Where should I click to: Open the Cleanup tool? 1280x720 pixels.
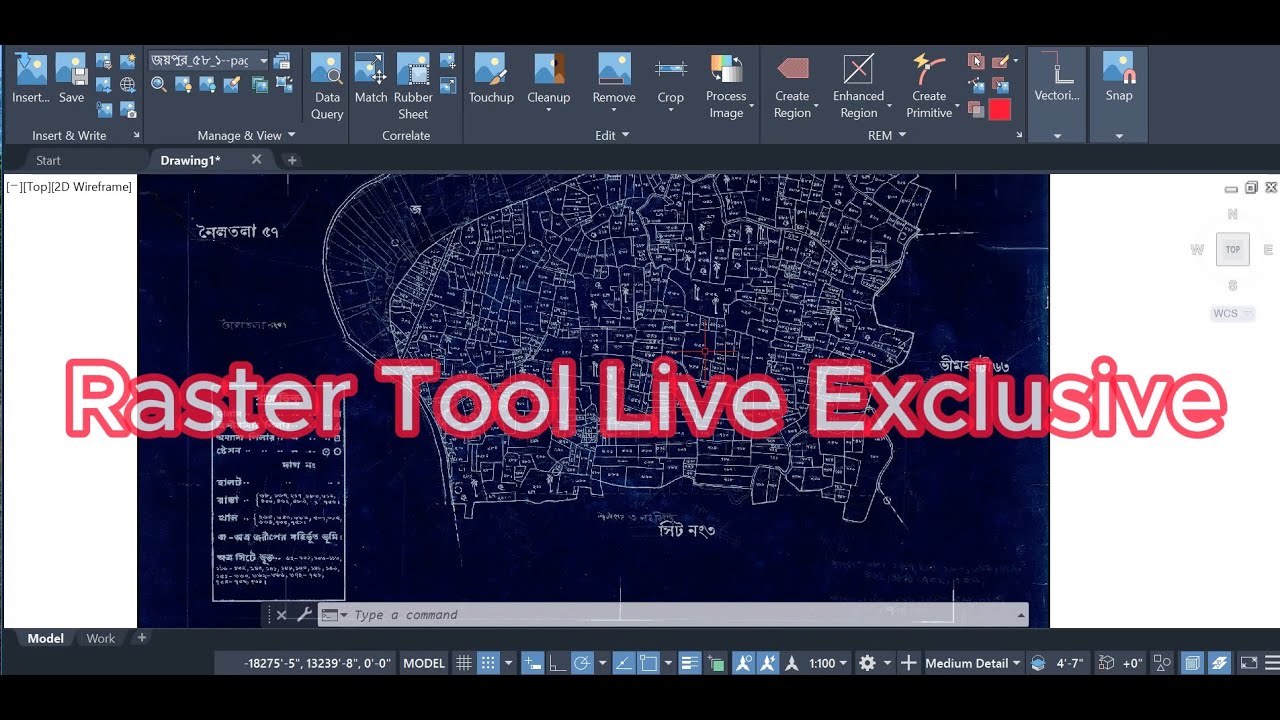click(549, 80)
